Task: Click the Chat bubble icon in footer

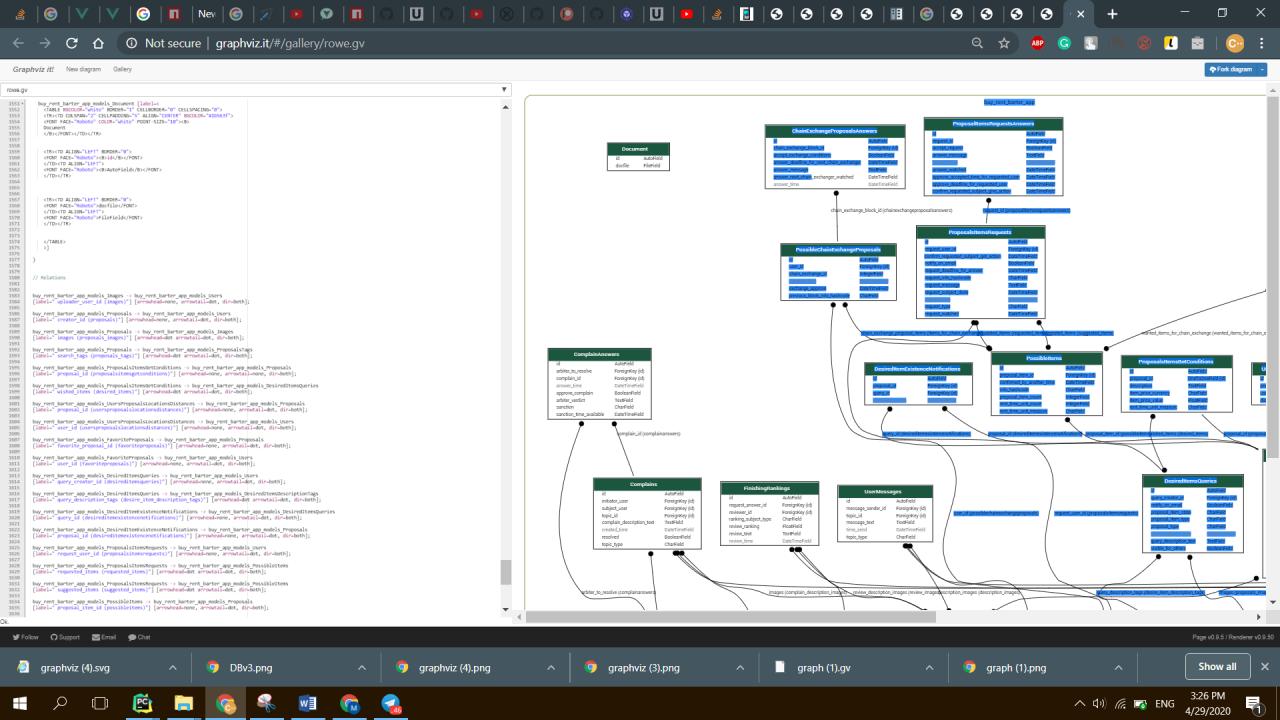Action: pos(132,636)
